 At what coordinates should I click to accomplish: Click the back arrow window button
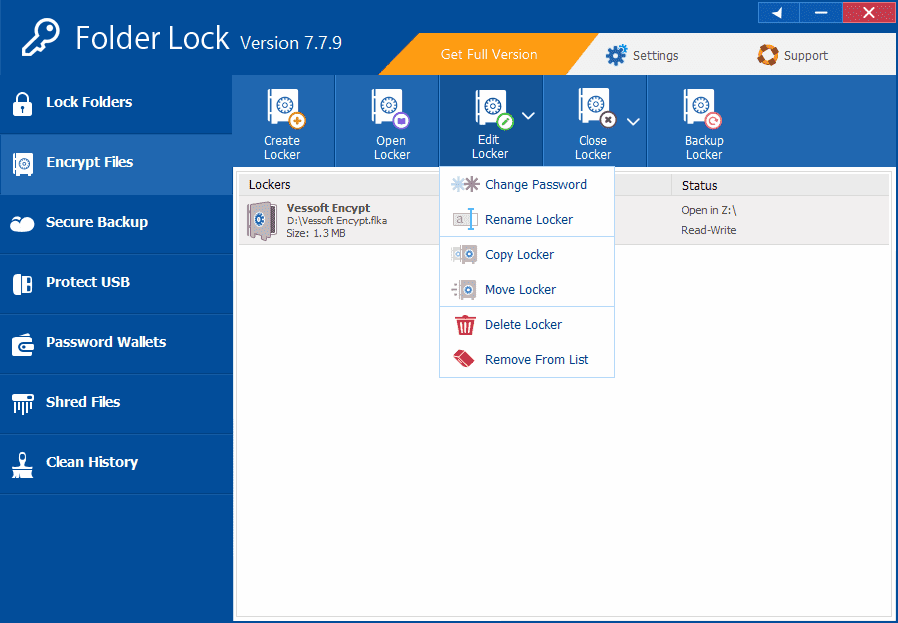pyautogui.click(x=778, y=13)
